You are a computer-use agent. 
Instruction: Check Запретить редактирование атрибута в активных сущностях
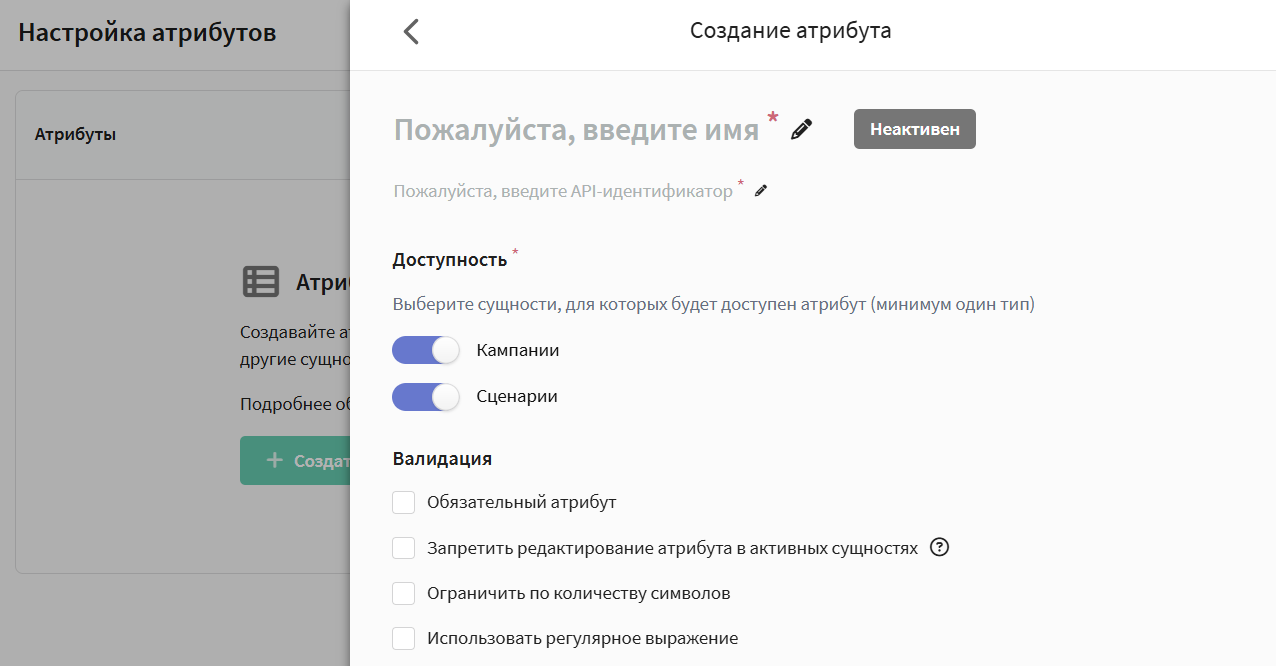404,548
